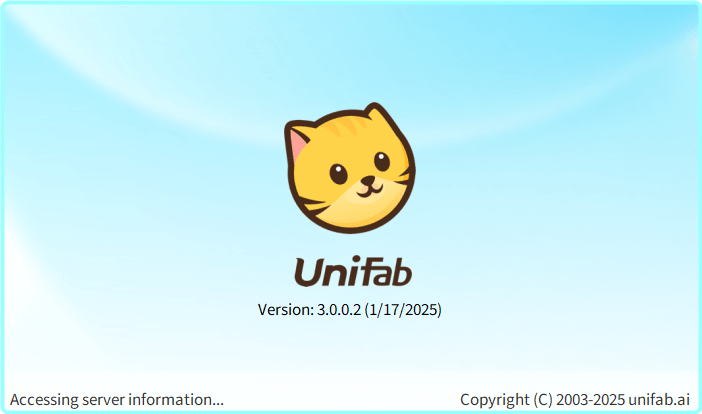Click the "Accessing server information..." status text
Image resolution: width=702 pixels, height=414 pixels.
pos(117,399)
